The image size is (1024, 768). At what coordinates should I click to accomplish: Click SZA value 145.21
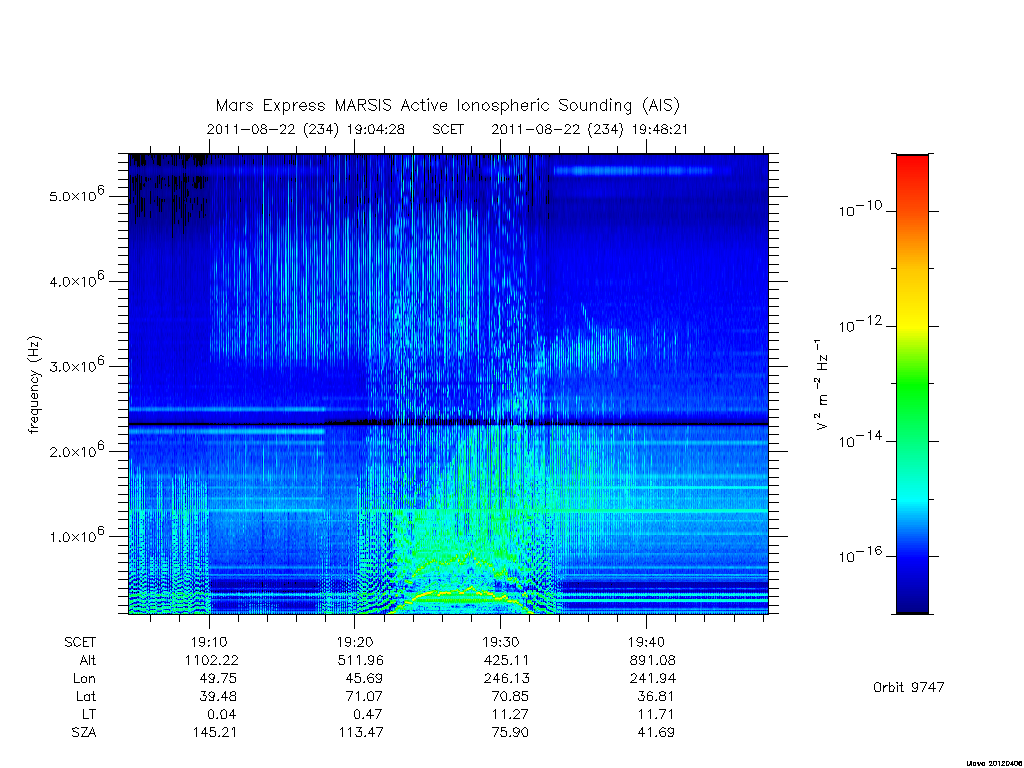point(214,733)
